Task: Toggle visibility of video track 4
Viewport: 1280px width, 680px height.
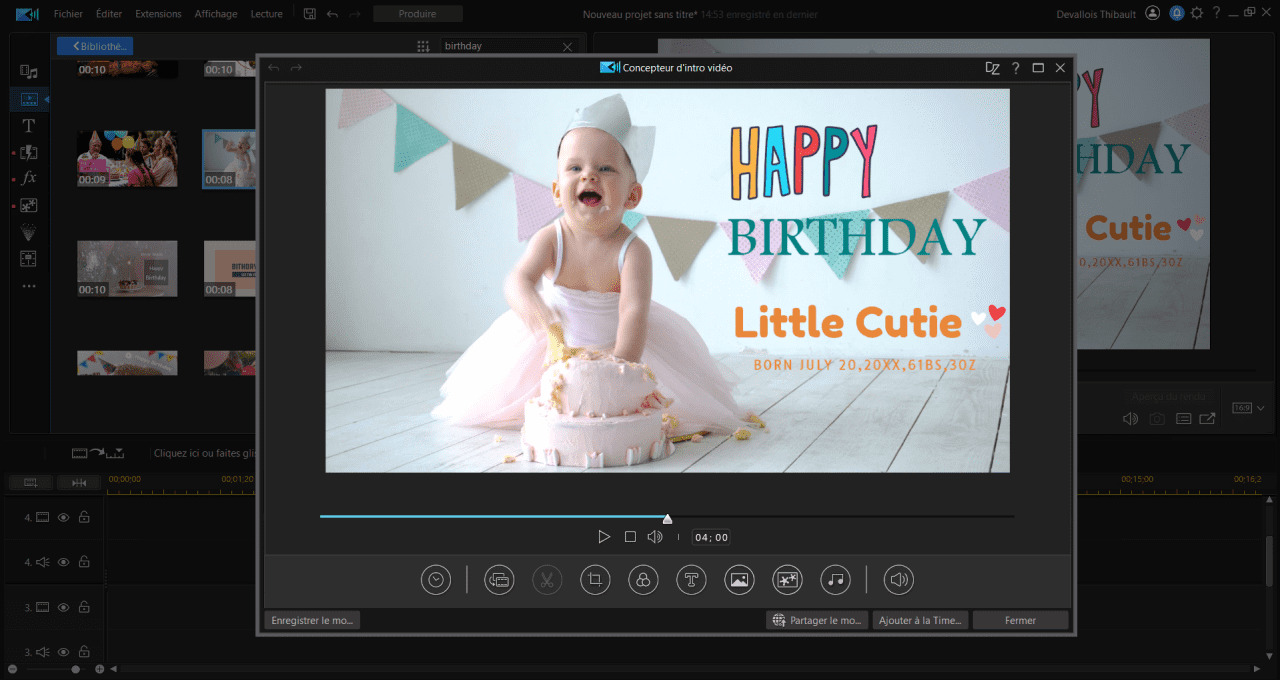Action: coord(63,518)
